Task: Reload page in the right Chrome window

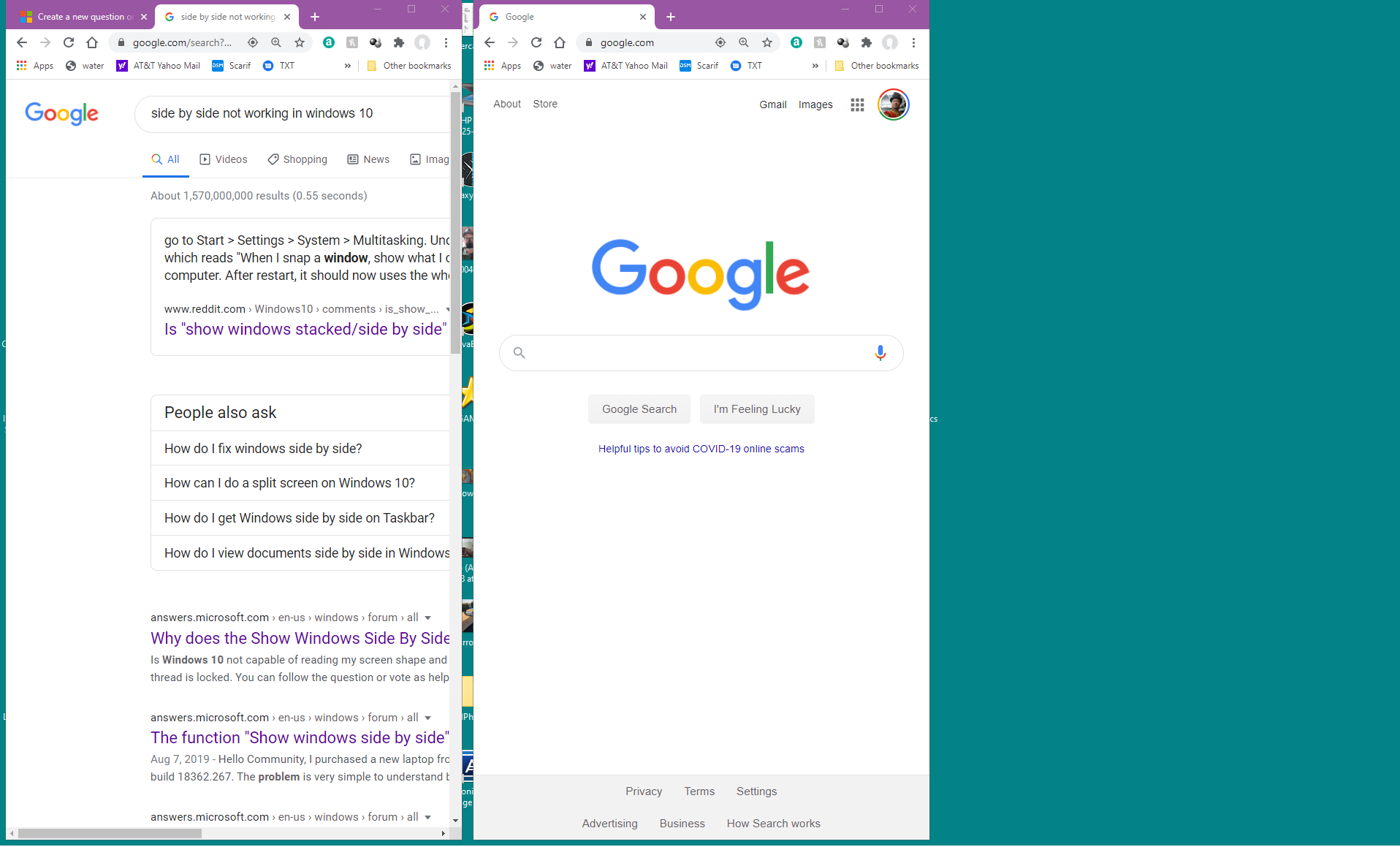Action: pyautogui.click(x=536, y=42)
